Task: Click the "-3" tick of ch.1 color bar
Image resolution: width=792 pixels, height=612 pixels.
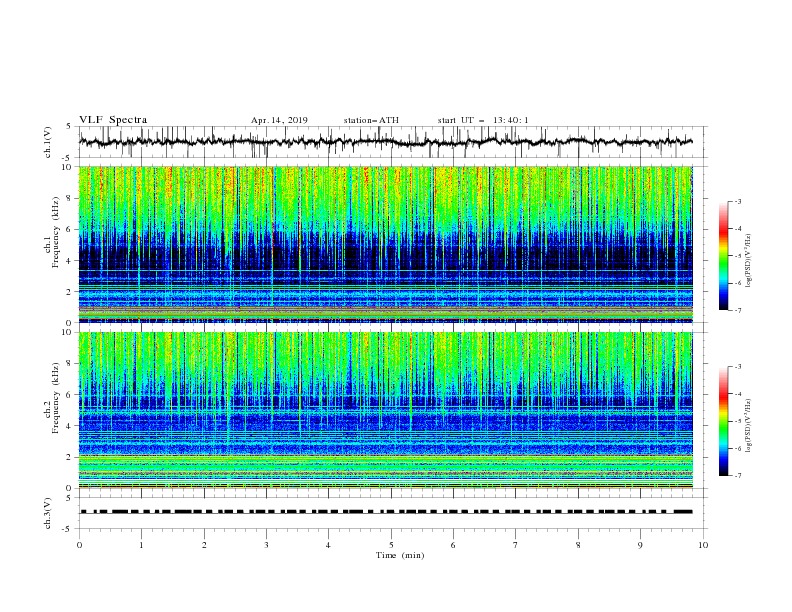Action: coord(737,201)
